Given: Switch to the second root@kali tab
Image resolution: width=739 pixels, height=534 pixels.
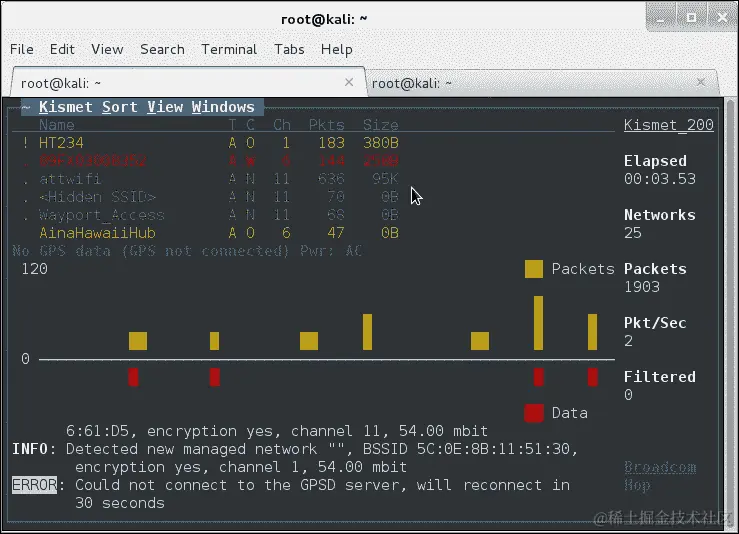Looking at the screenshot, I should click(x=542, y=83).
